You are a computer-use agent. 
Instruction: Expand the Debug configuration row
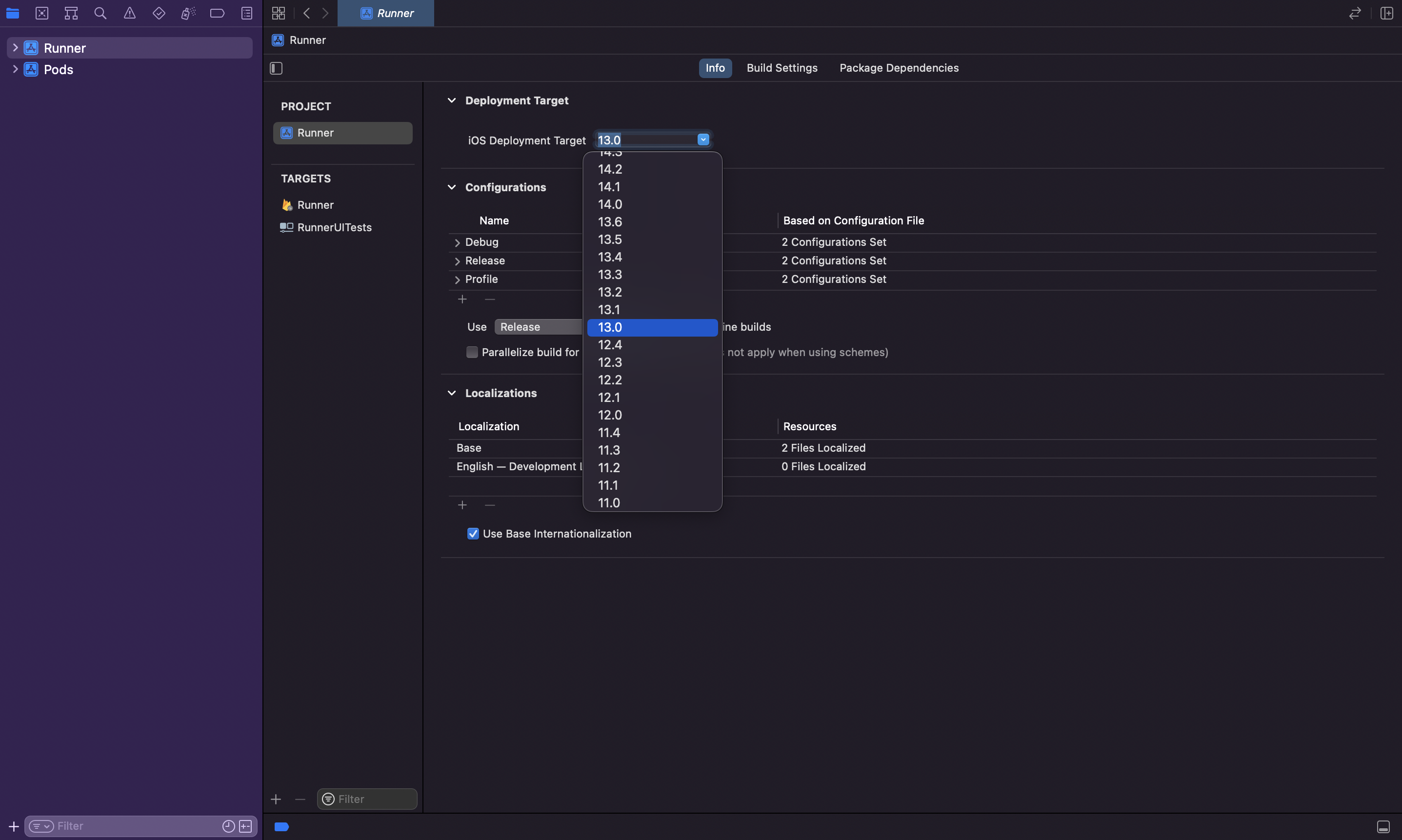458,242
